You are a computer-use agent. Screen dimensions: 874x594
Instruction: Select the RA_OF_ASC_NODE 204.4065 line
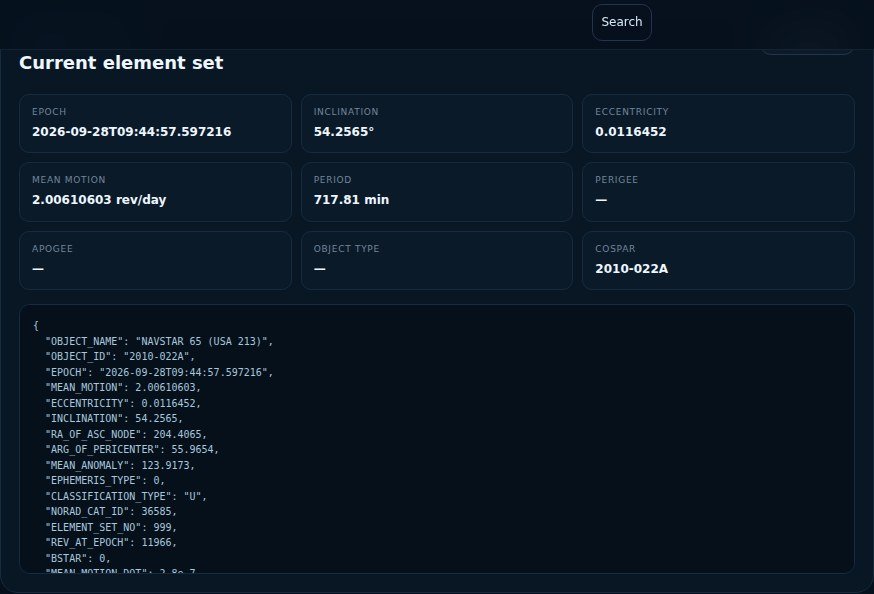[x=126, y=434]
